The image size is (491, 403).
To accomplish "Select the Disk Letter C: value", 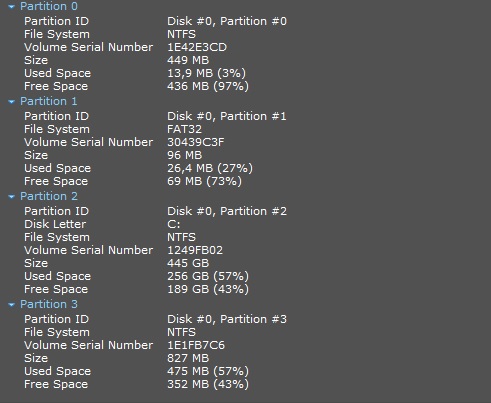I will point(173,224).
